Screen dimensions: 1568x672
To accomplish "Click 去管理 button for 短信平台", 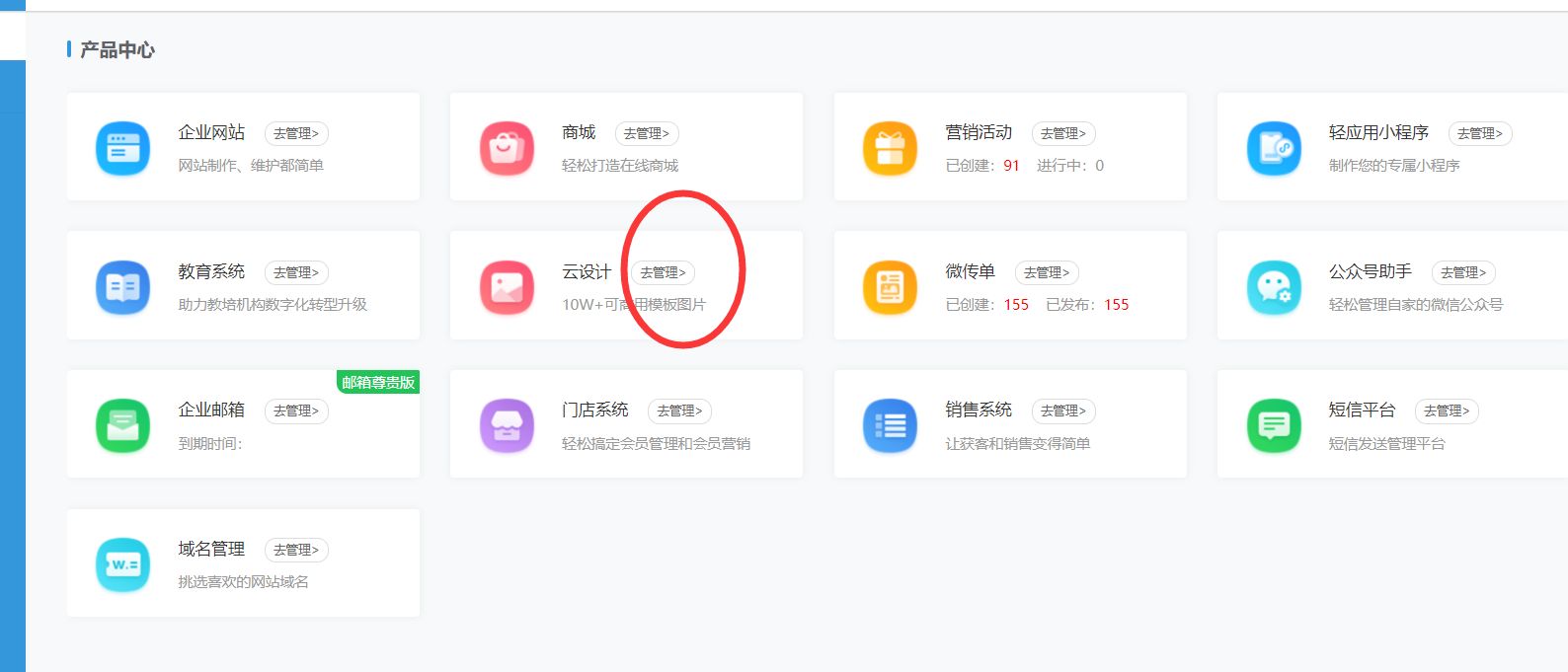I will pyautogui.click(x=1447, y=411).
